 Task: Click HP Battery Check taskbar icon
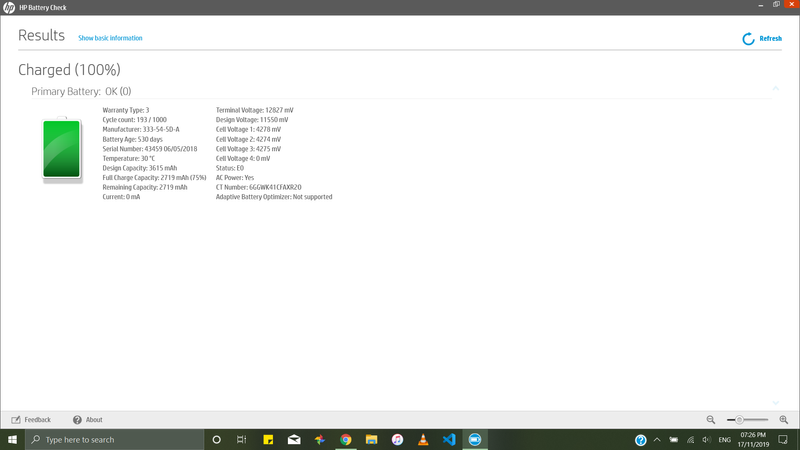(475, 439)
